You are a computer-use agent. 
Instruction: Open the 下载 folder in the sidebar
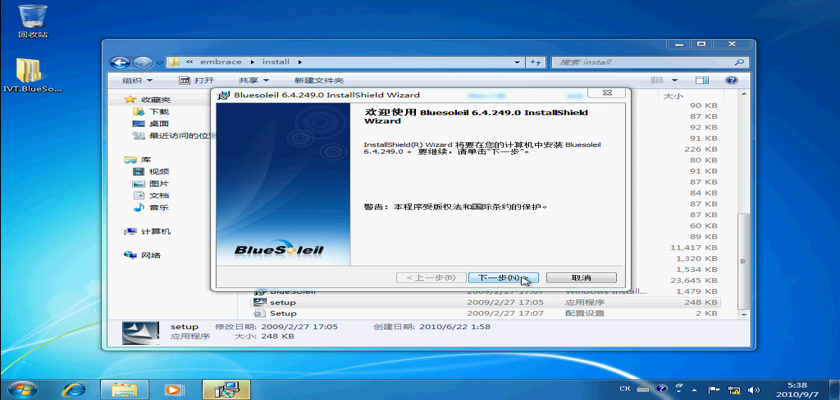pos(156,112)
